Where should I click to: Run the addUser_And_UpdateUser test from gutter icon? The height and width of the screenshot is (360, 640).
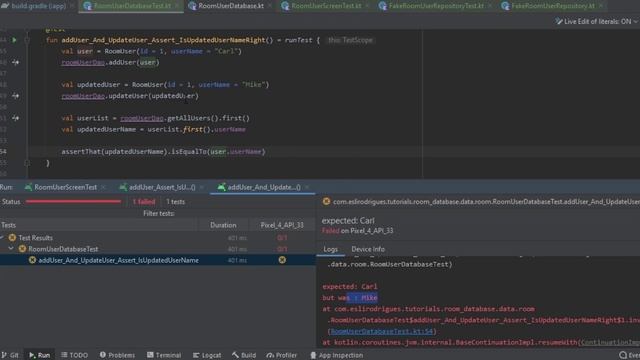click(x=14, y=40)
